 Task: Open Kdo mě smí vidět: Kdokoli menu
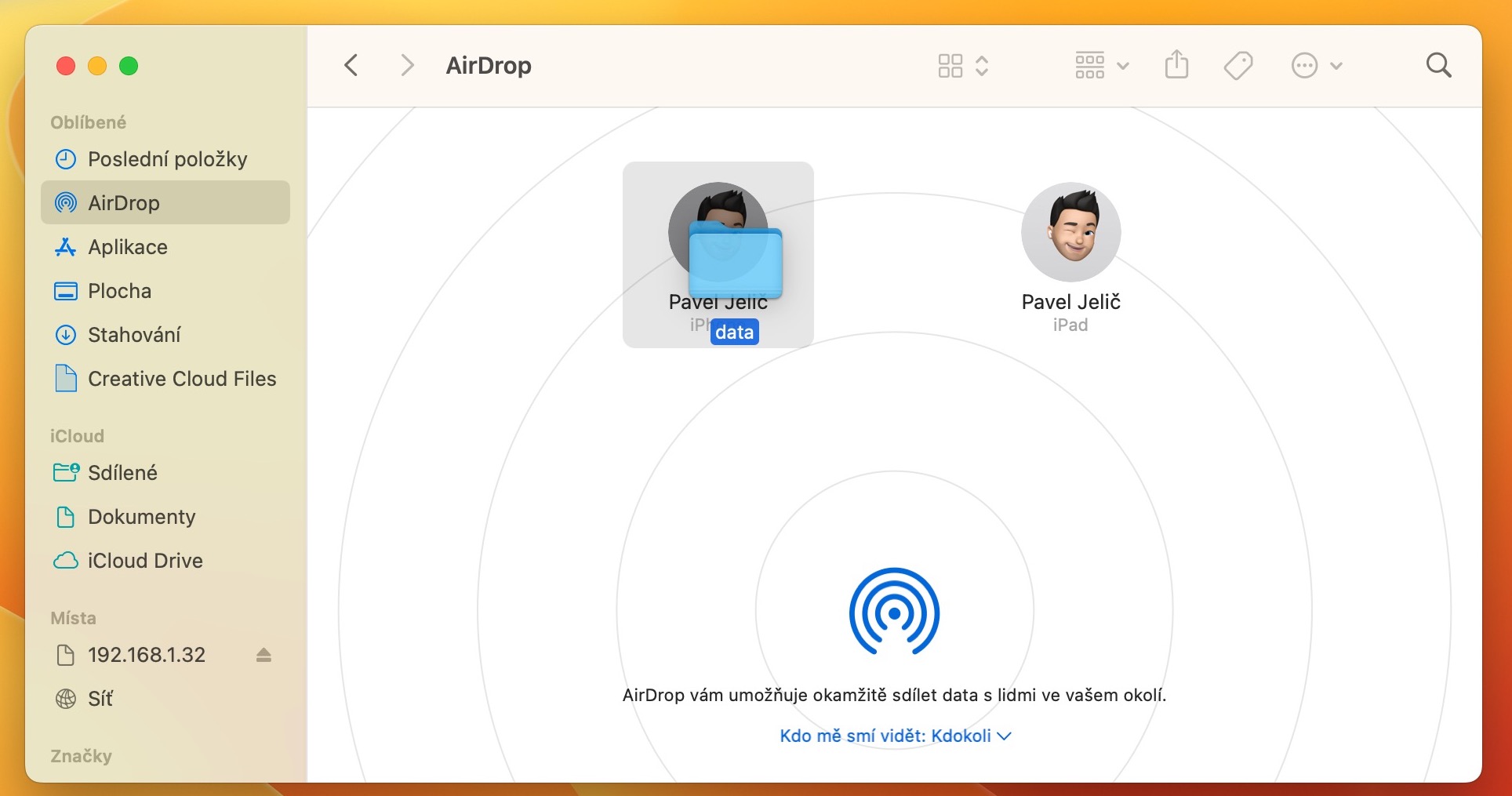[895, 736]
